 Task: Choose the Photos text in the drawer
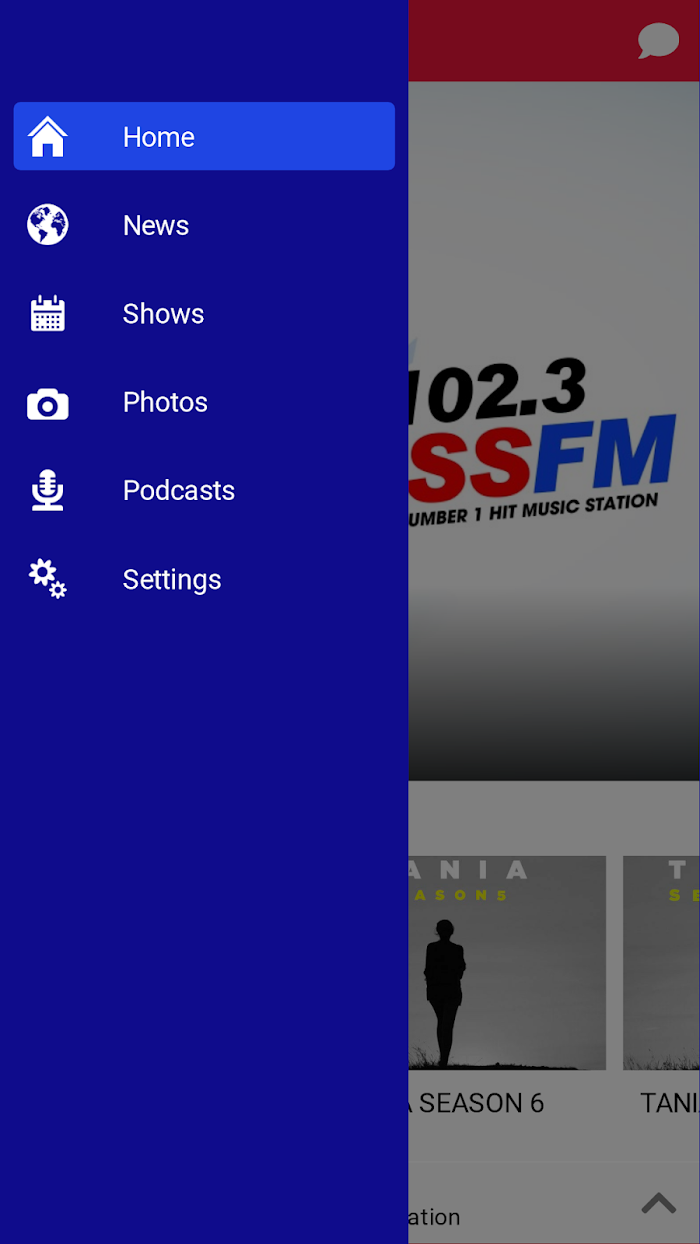coord(165,402)
